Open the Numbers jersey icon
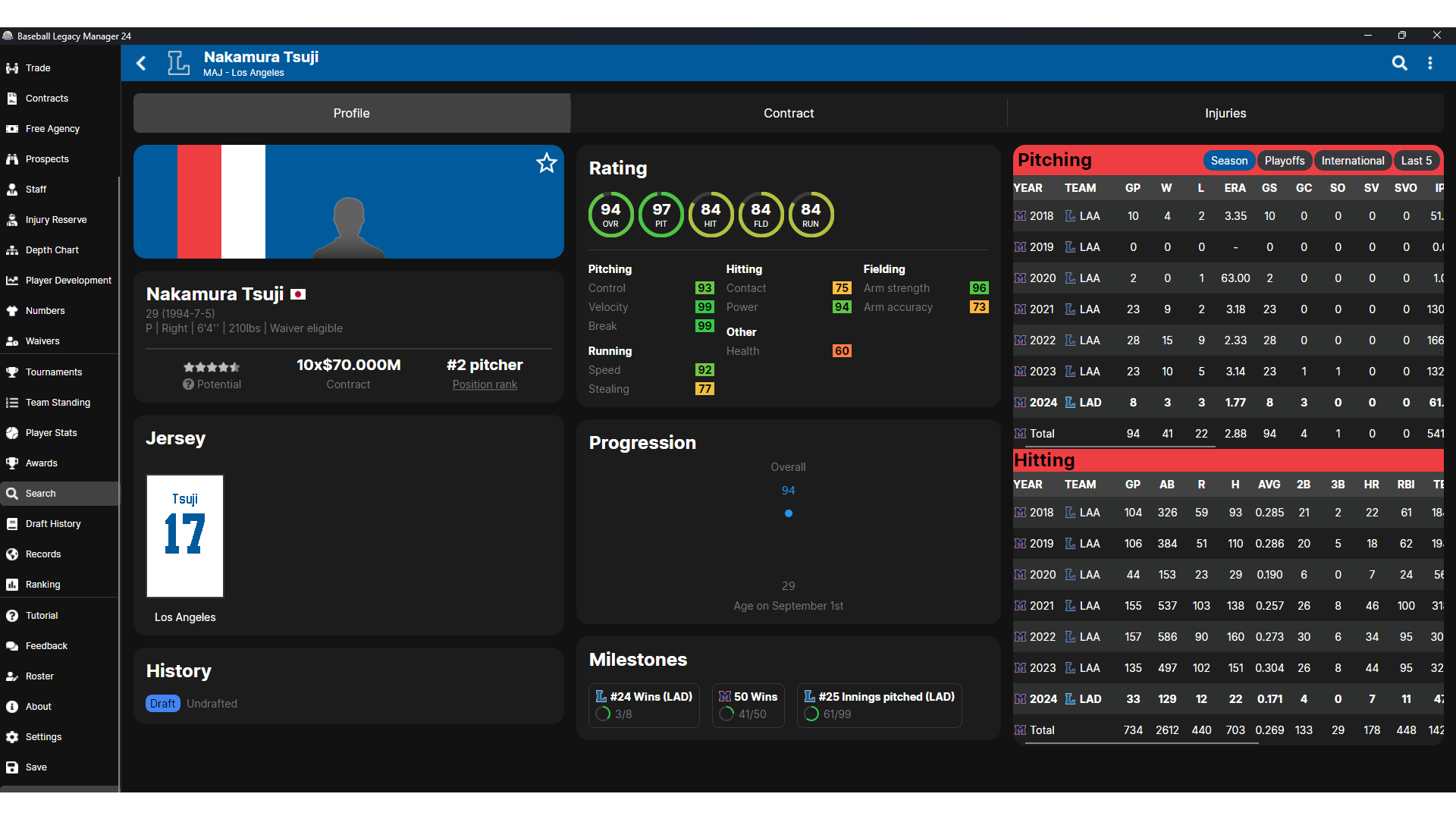 coord(12,311)
